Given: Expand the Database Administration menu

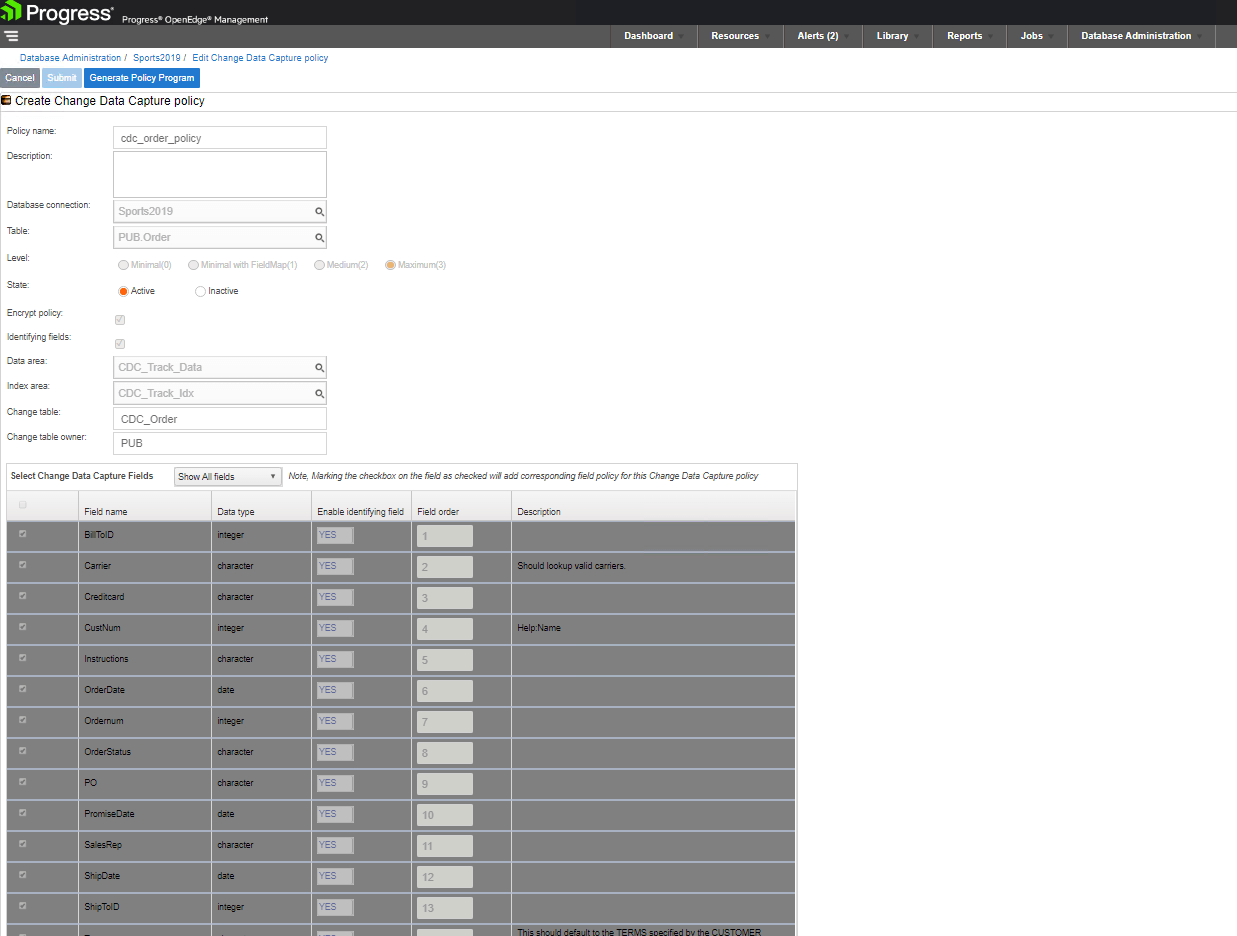Looking at the screenshot, I should click(1141, 36).
